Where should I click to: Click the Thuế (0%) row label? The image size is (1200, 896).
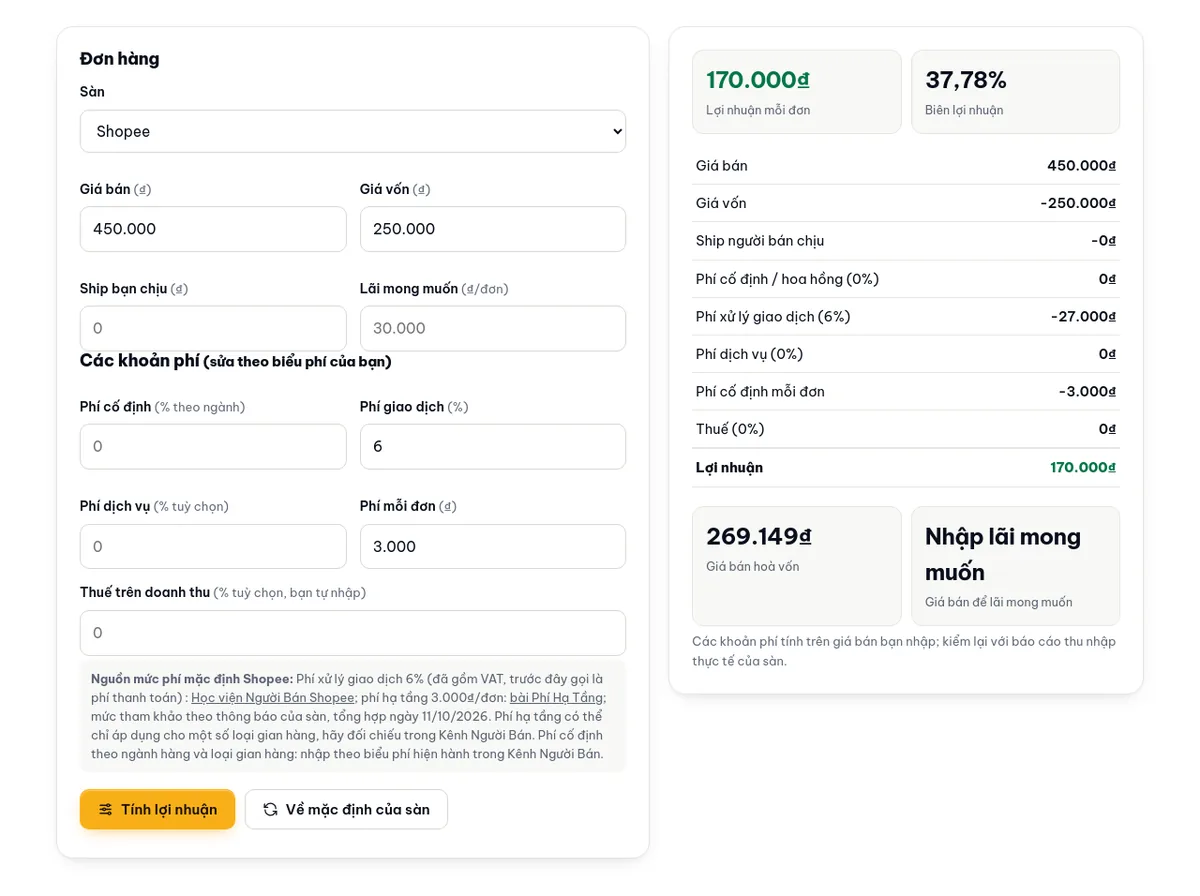click(x=730, y=429)
